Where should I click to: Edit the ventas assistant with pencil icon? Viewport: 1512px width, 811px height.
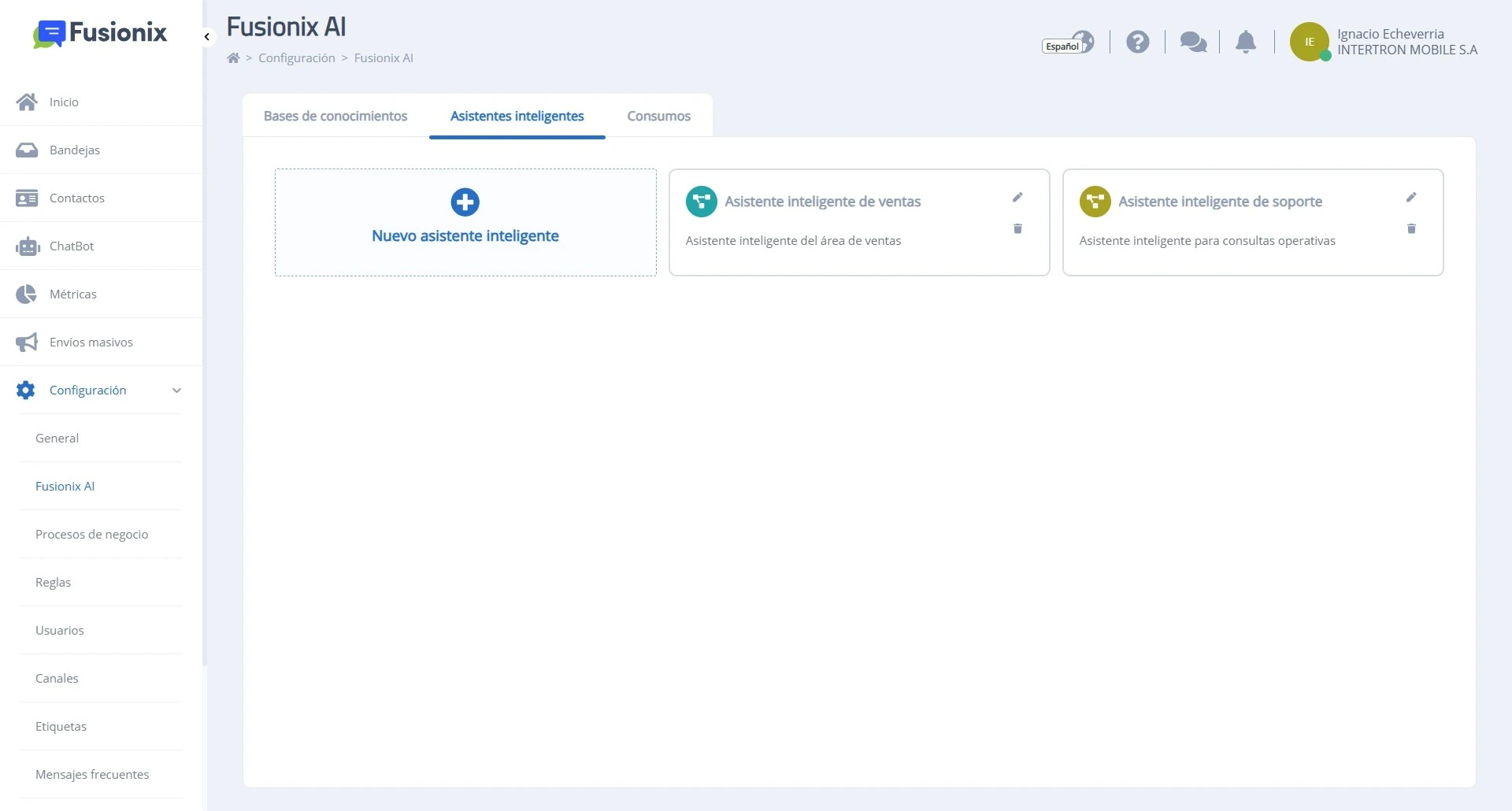(x=1017, y=197)
